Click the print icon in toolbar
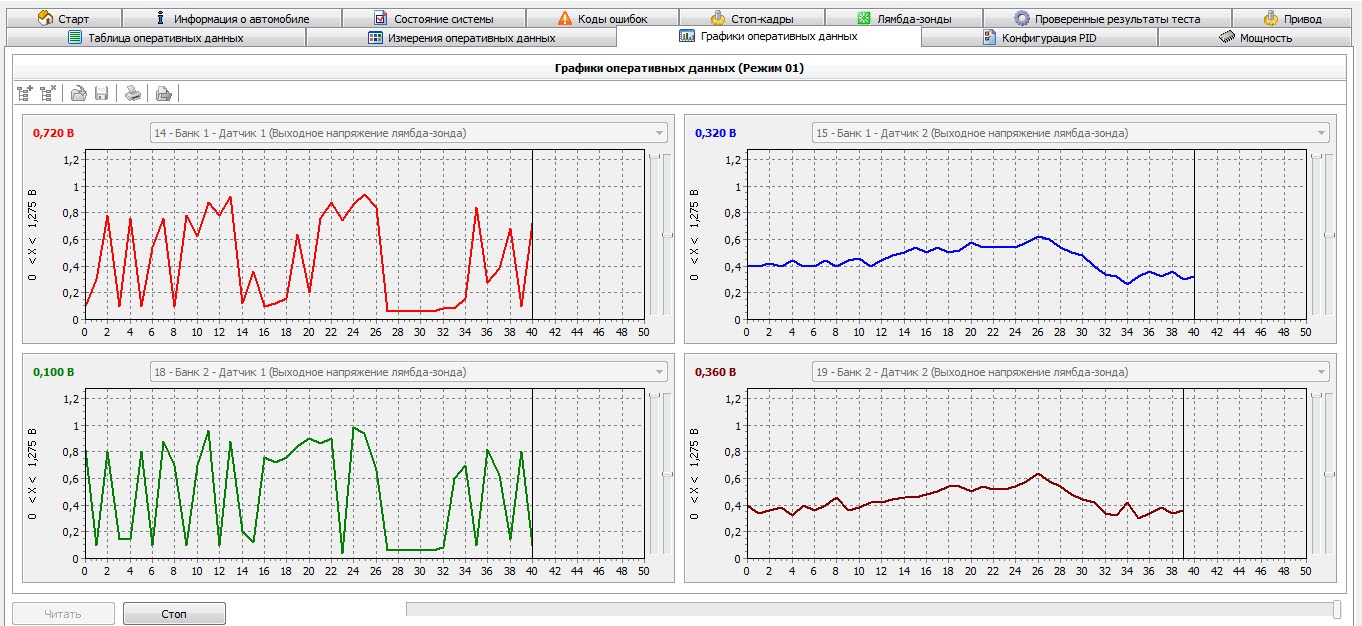The height and width of the screenshot is (626, 1362). pyautogui.click(x=133, y=93)
